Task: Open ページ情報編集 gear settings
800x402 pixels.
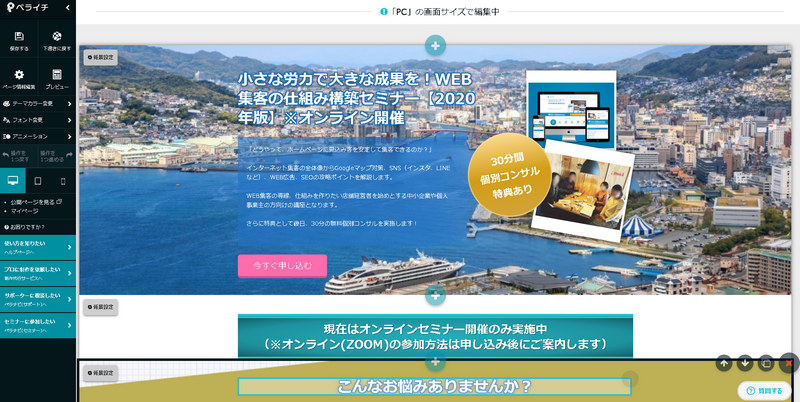Action: pos(19,79)
